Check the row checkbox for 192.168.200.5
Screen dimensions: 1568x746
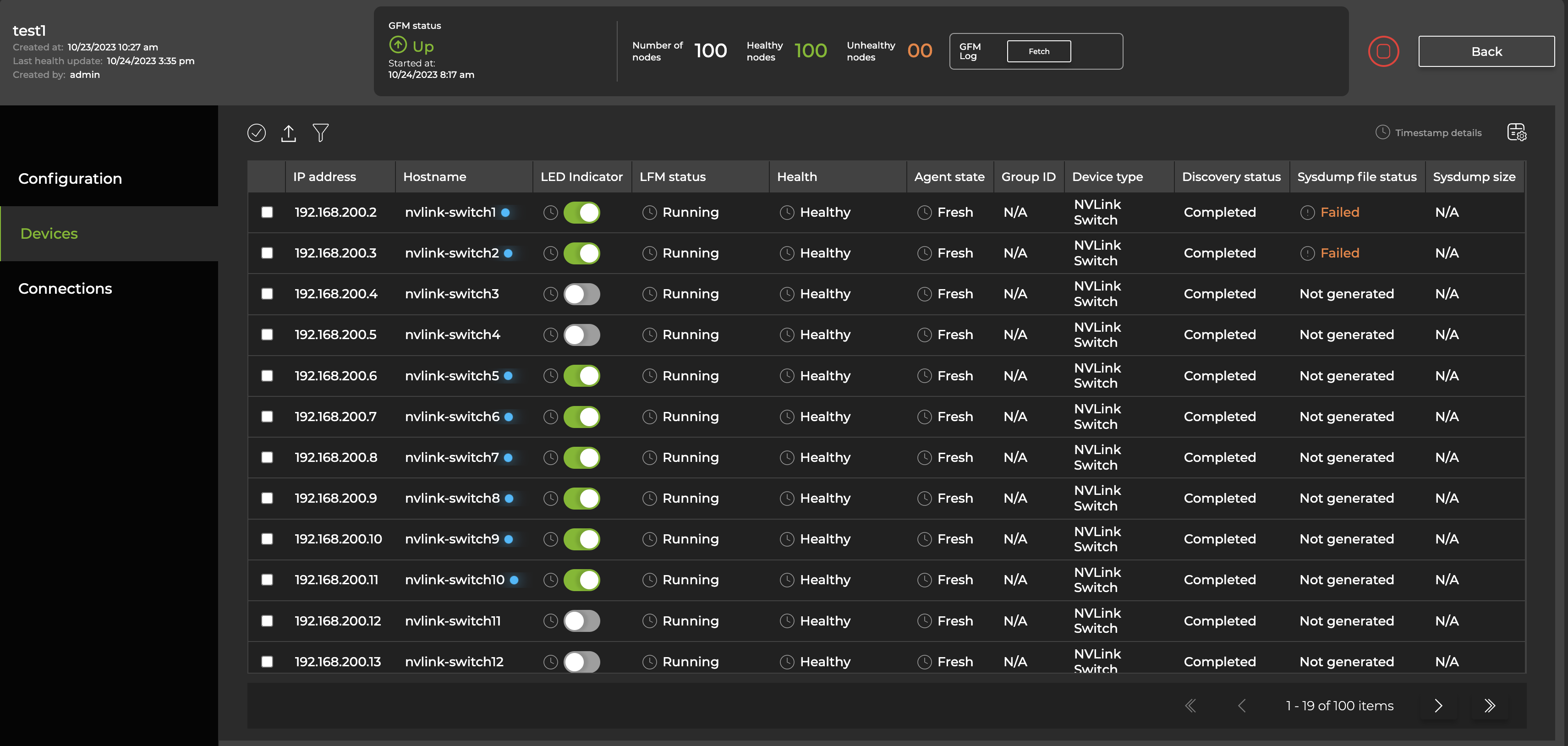[267, 335]
